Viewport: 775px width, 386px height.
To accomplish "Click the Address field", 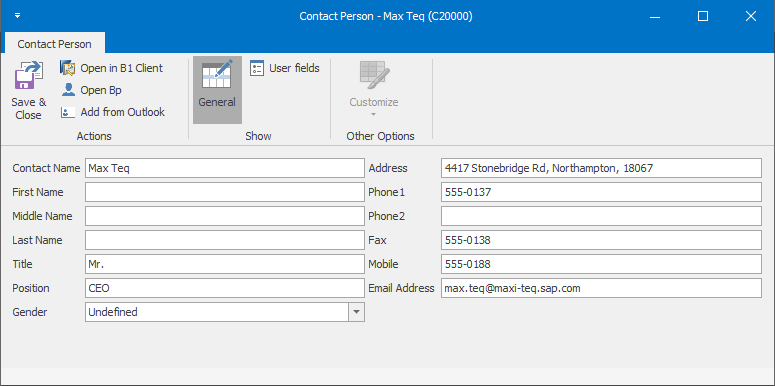I will (x=601, y=168).
